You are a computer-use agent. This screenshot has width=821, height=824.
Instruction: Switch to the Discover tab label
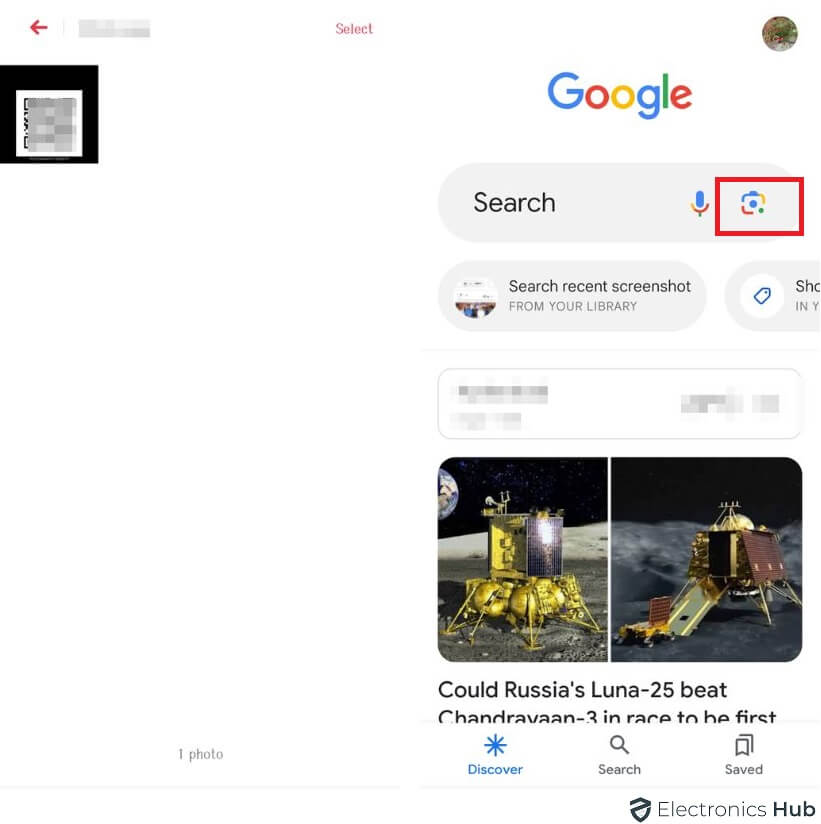click(495, 769)
